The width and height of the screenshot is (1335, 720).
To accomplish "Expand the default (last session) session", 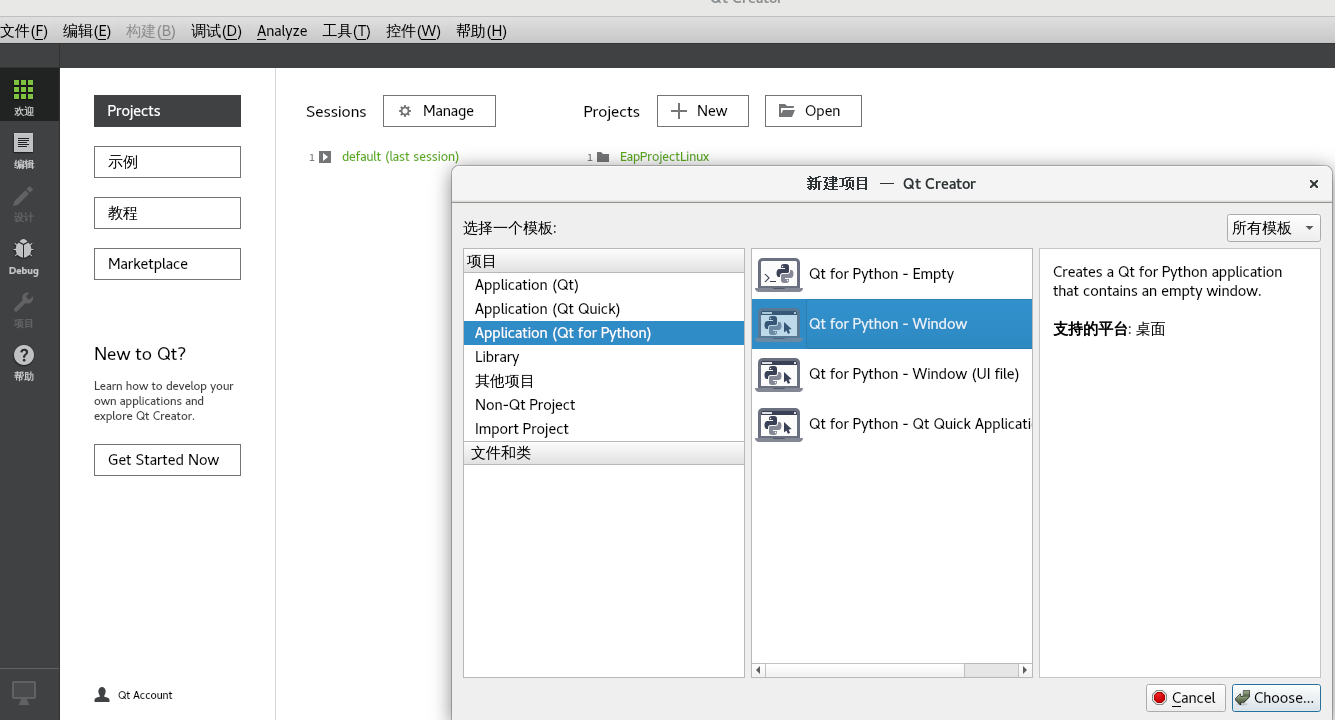I will pyautogui.click(x=324, y=156).
